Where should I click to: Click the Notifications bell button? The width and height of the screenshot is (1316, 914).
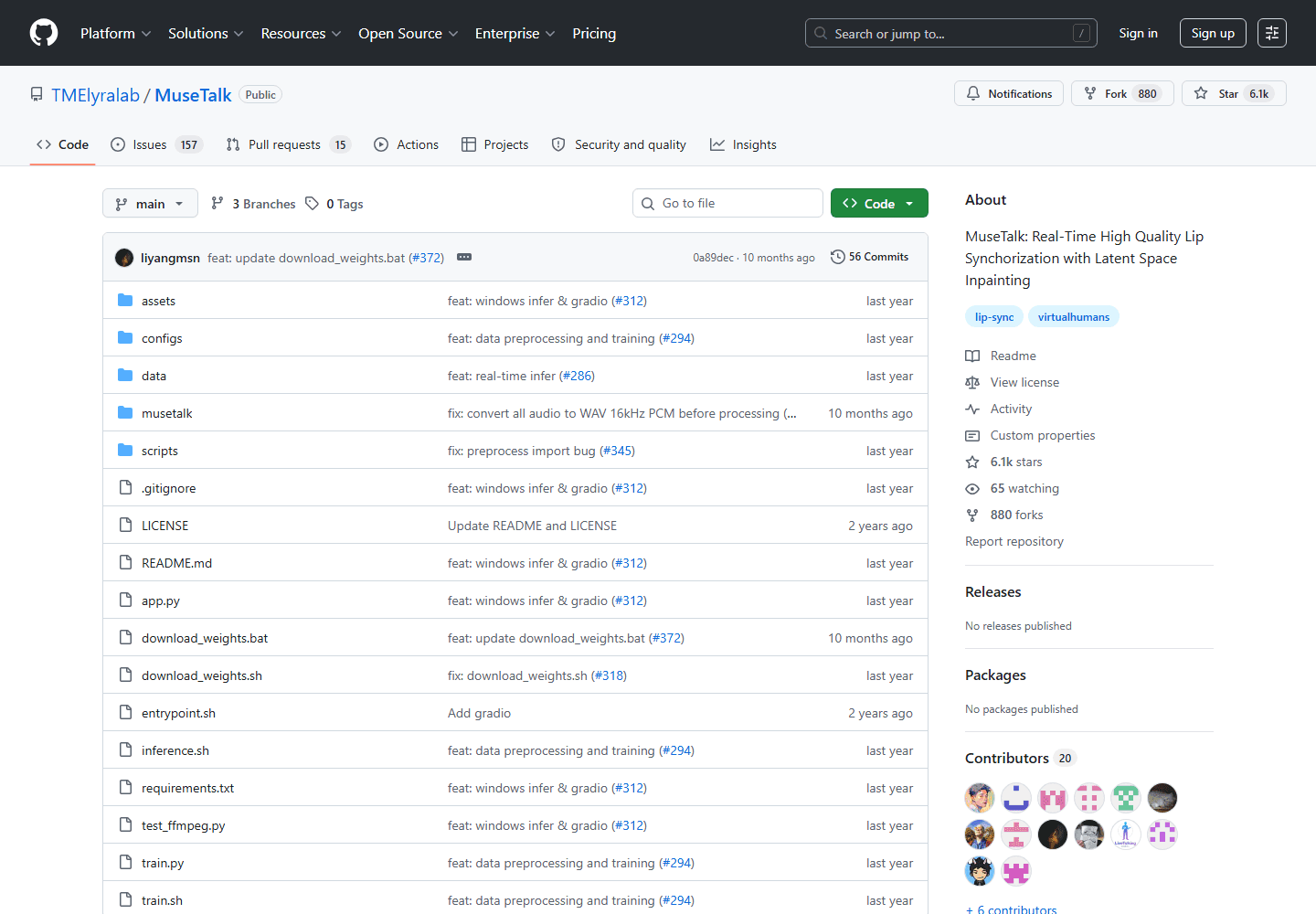pyautogui.click(x=1009, y=93)
